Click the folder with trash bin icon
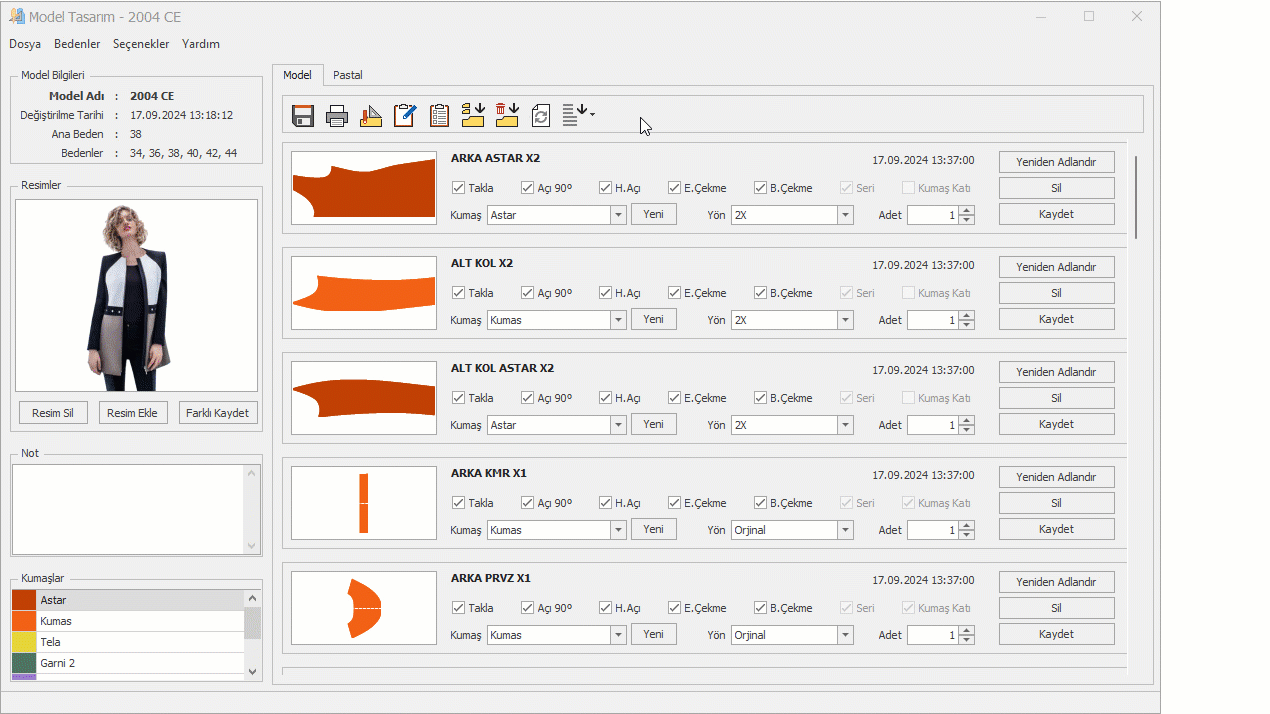1270x714 pixels. click(x=507, y=115)
